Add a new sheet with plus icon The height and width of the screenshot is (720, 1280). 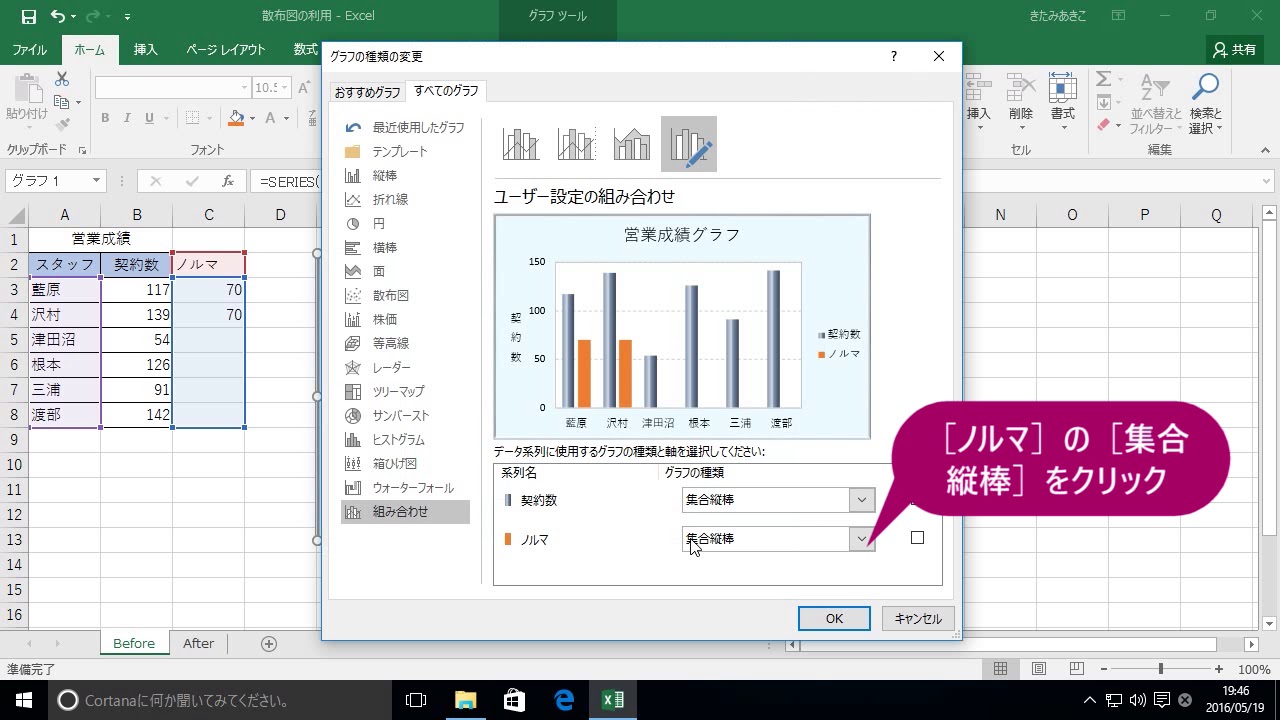tap(268, 644)
